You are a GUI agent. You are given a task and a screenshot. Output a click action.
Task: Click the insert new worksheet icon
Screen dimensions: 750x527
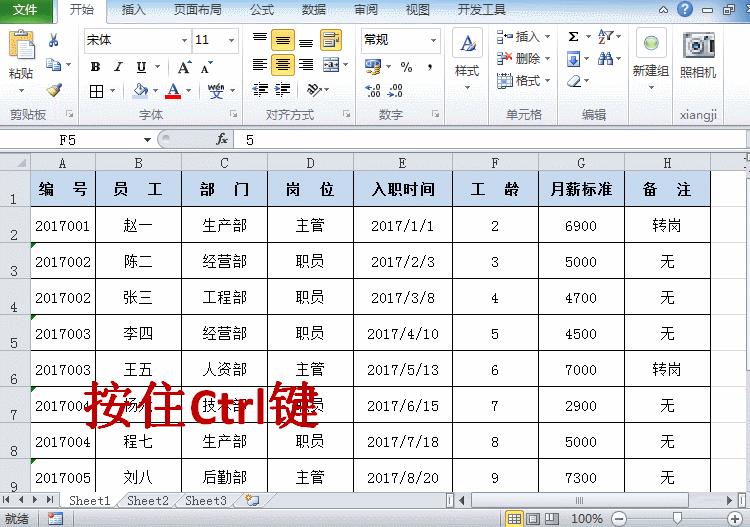pos(252,500)
